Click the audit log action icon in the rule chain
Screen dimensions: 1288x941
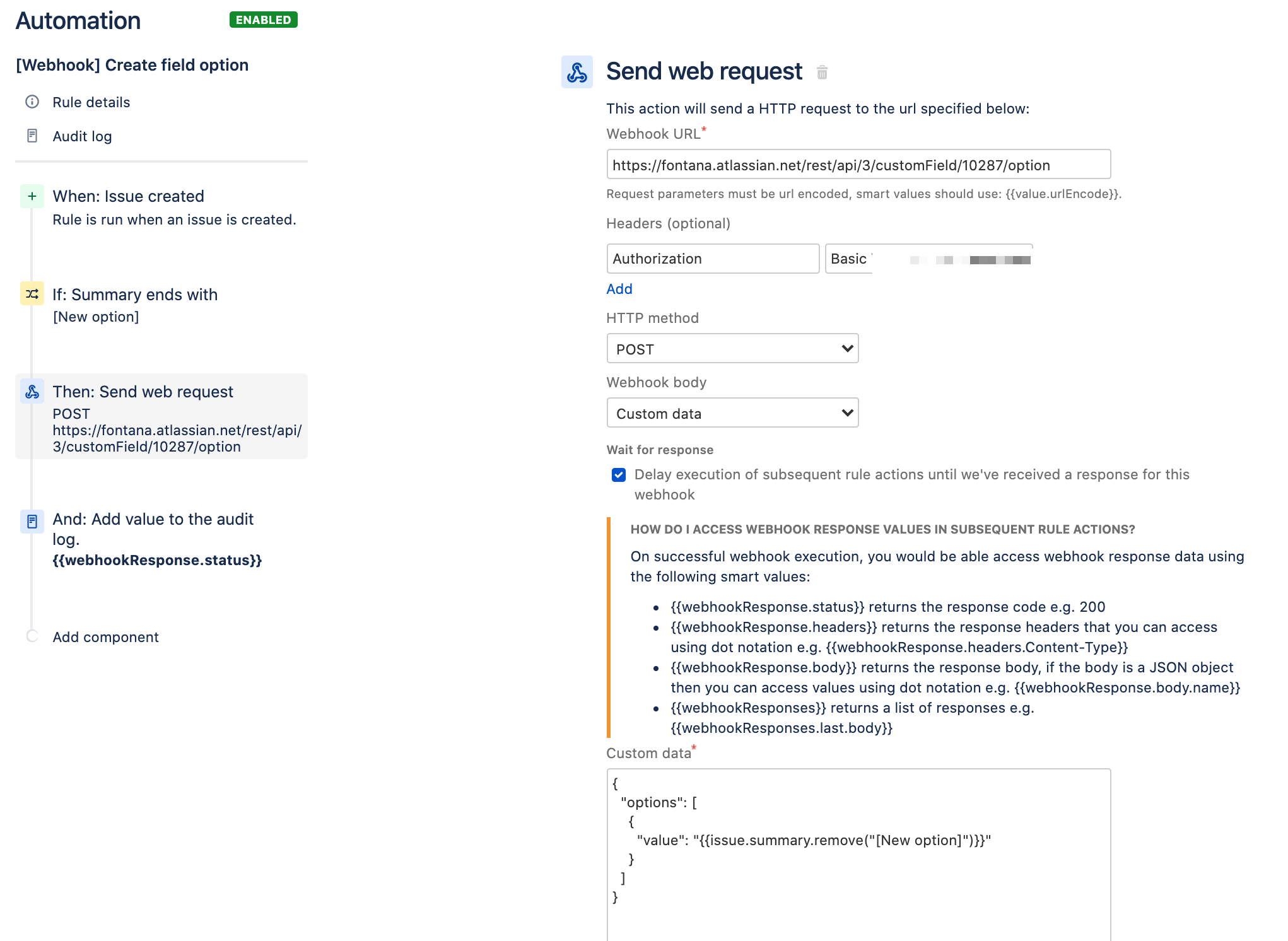tap(32, 521)
